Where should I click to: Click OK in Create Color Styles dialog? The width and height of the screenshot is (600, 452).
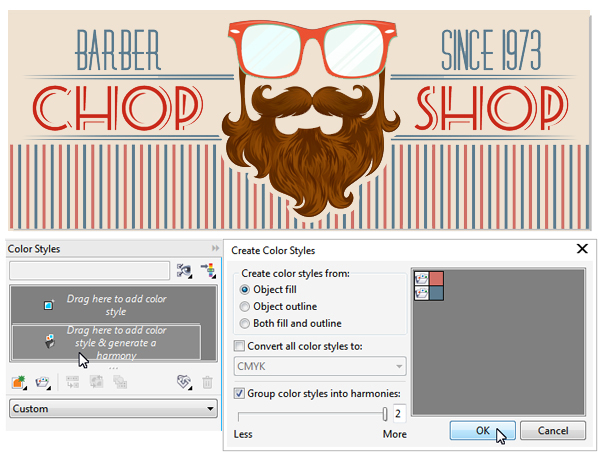483,431
